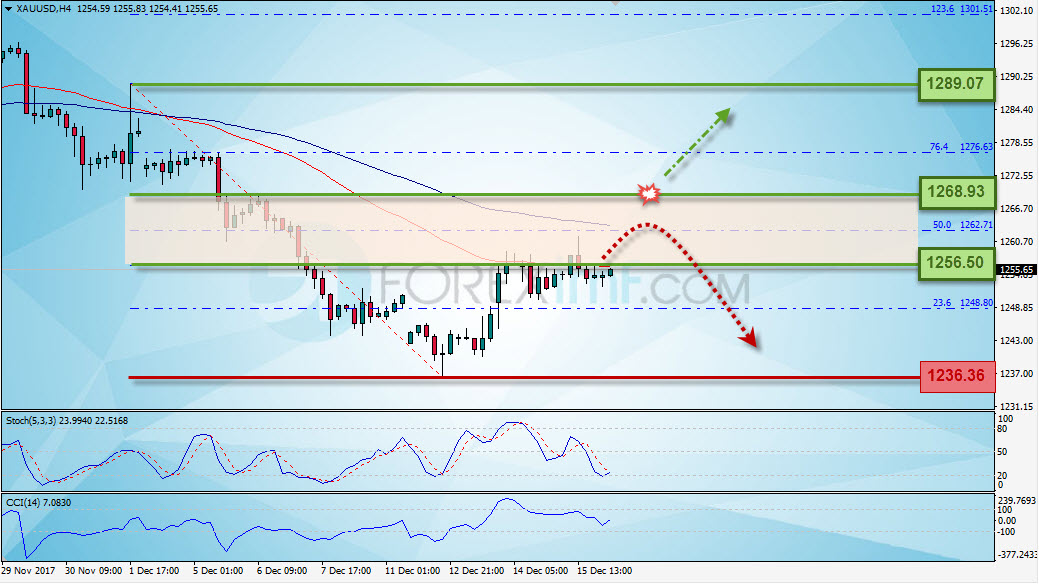1039x584 pixels.
Task: Click the 1284.40 price scale value
Action: coord(1016,109)
